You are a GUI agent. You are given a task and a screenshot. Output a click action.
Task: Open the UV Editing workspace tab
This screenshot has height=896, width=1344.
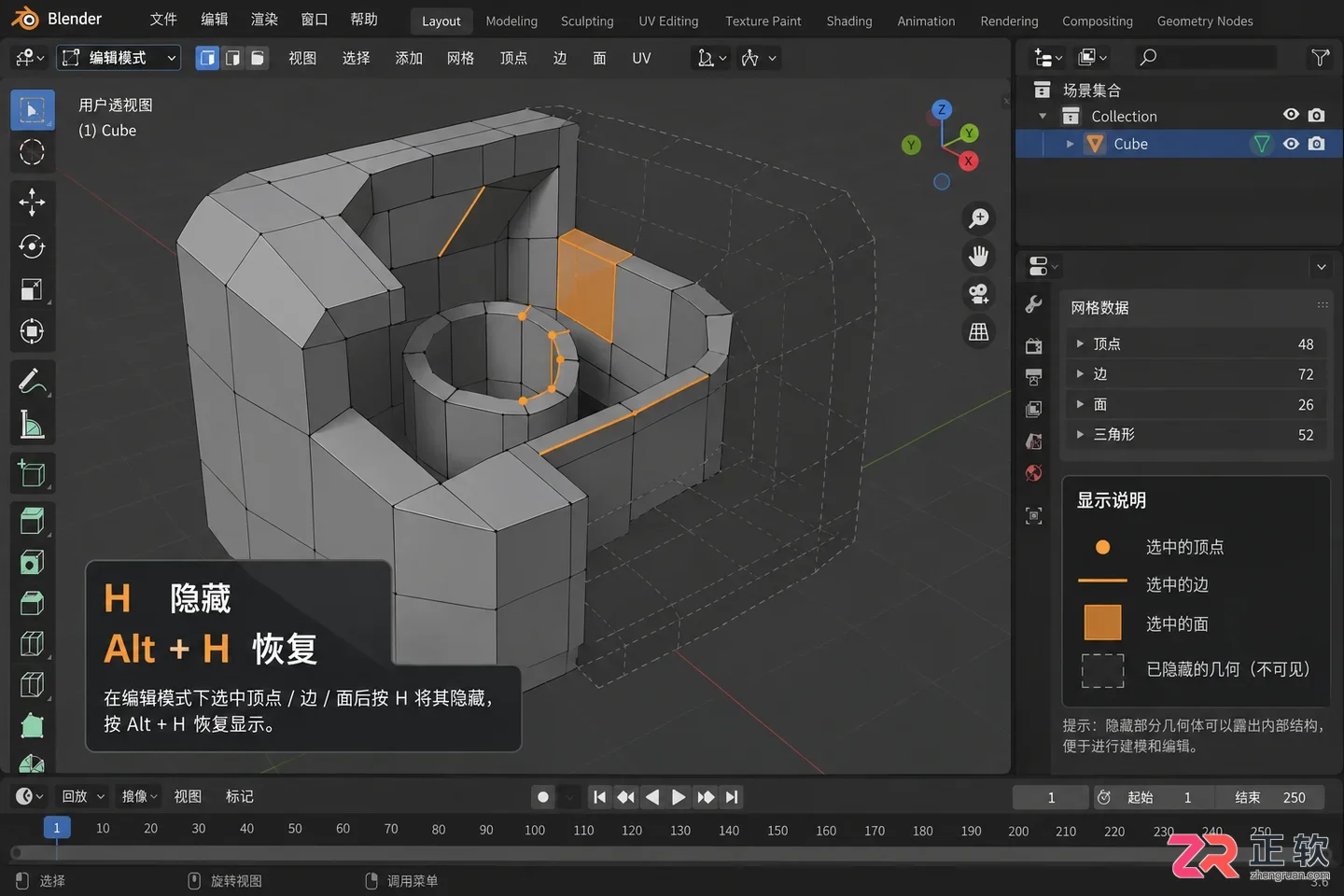[668, 21]
